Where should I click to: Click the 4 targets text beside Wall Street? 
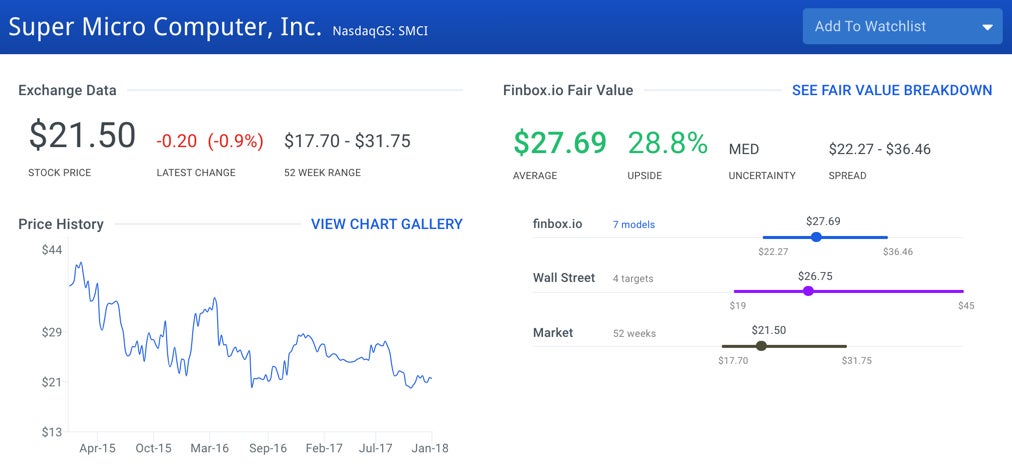click(632, 279)
